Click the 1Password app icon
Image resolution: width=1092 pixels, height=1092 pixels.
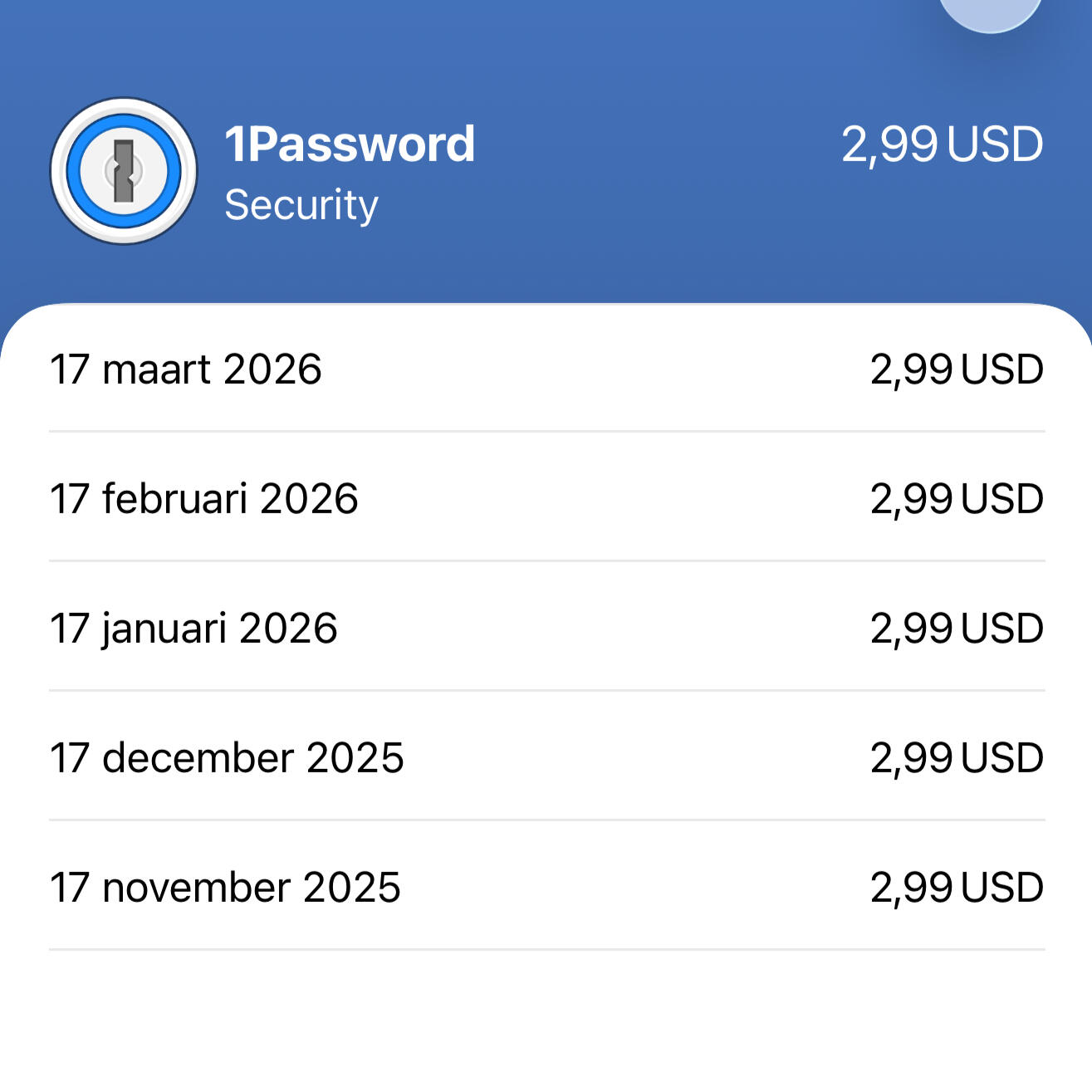pyautogui.click(x=124, y=171)
